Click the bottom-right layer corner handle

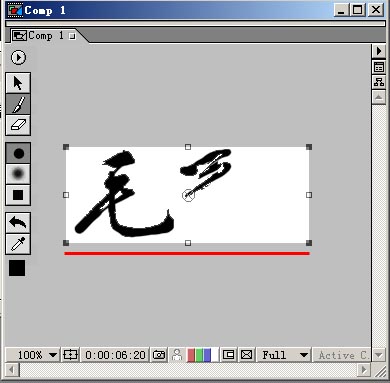(309, 243)
